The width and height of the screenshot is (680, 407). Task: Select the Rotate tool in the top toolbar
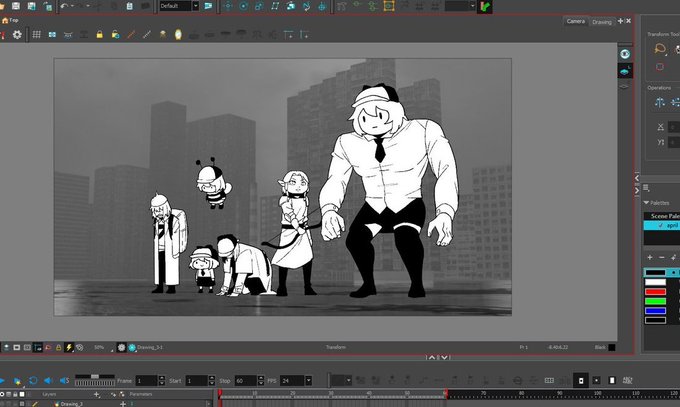click(x=243, y=6)
